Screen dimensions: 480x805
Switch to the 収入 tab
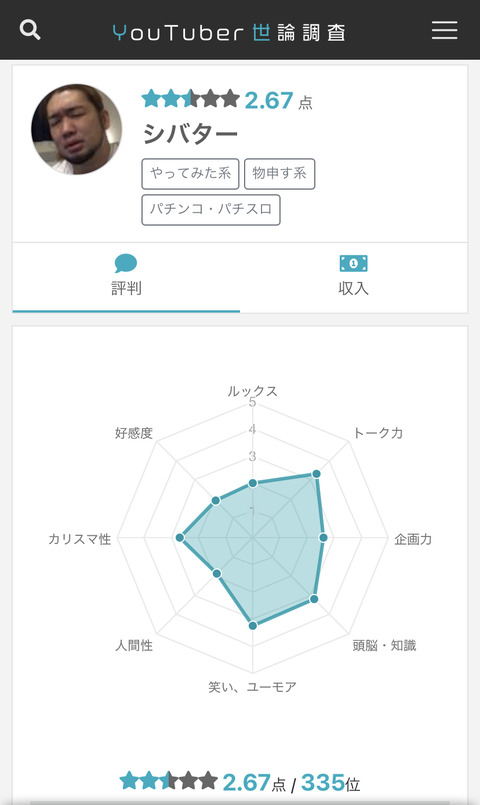pos(353,278)
